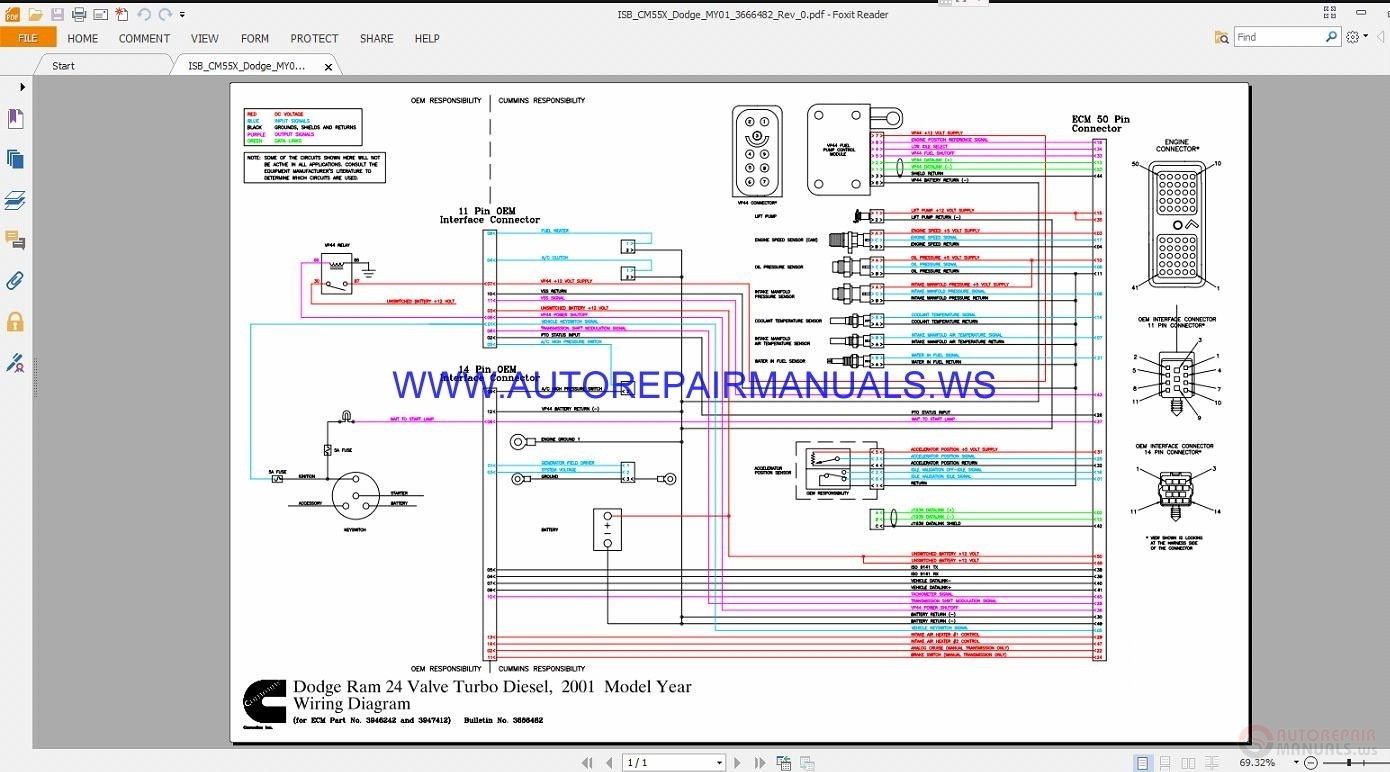The height and width of the screenshot is (772, 1390).
Task: Toggle single page view mode
Action: click(1141, 762)
